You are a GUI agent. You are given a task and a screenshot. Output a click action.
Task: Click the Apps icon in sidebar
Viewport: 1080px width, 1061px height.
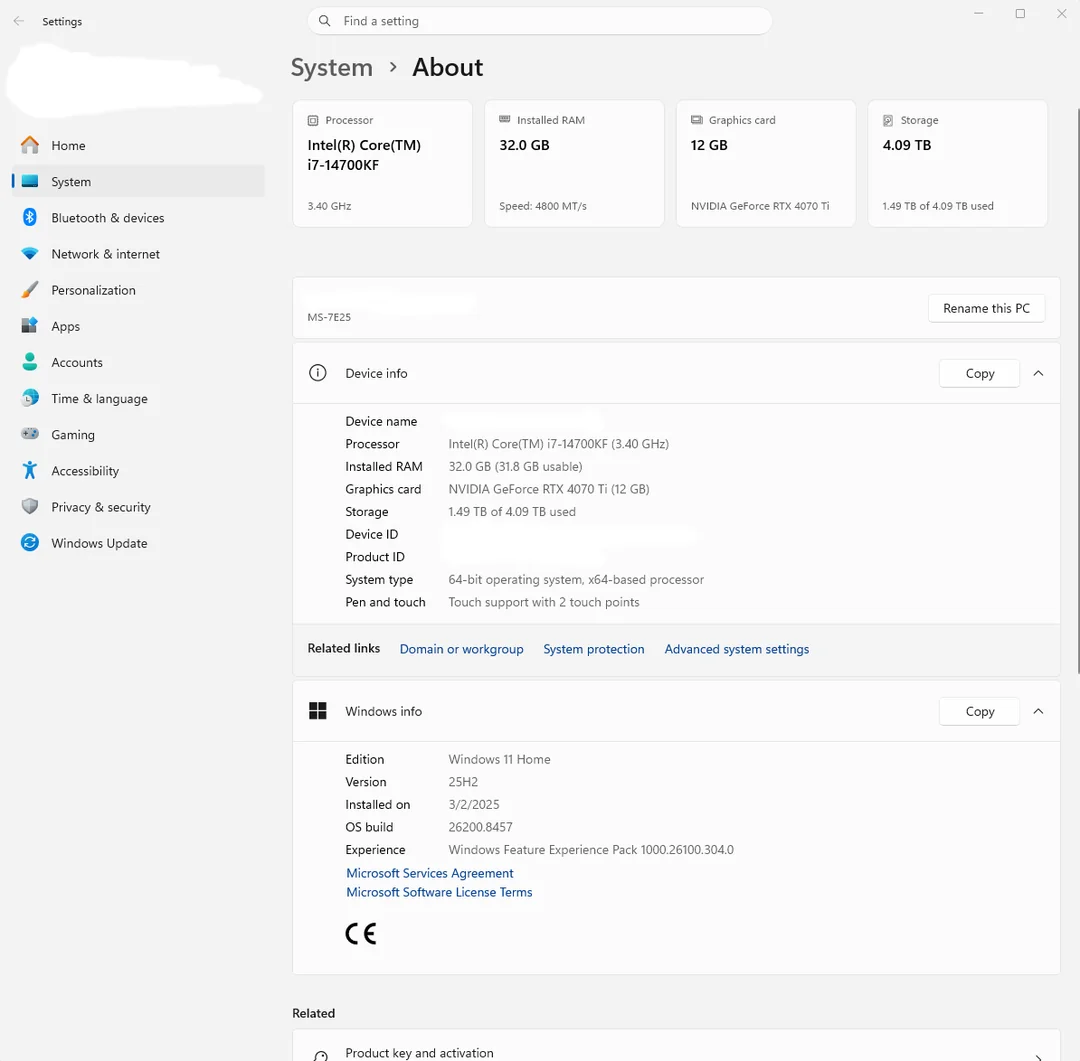click(x=30, y=326)
